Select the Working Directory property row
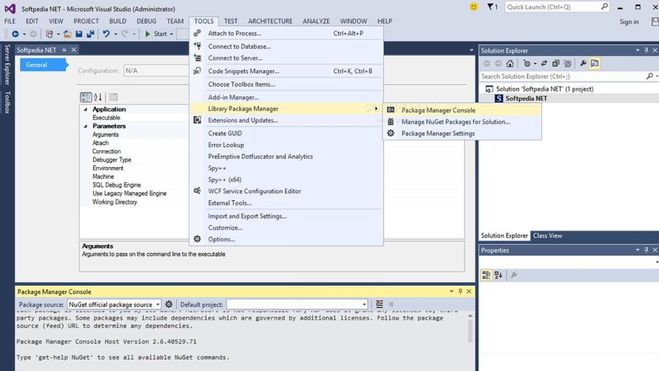This screenshot has height=371, width=659. (x=134, y=202)
